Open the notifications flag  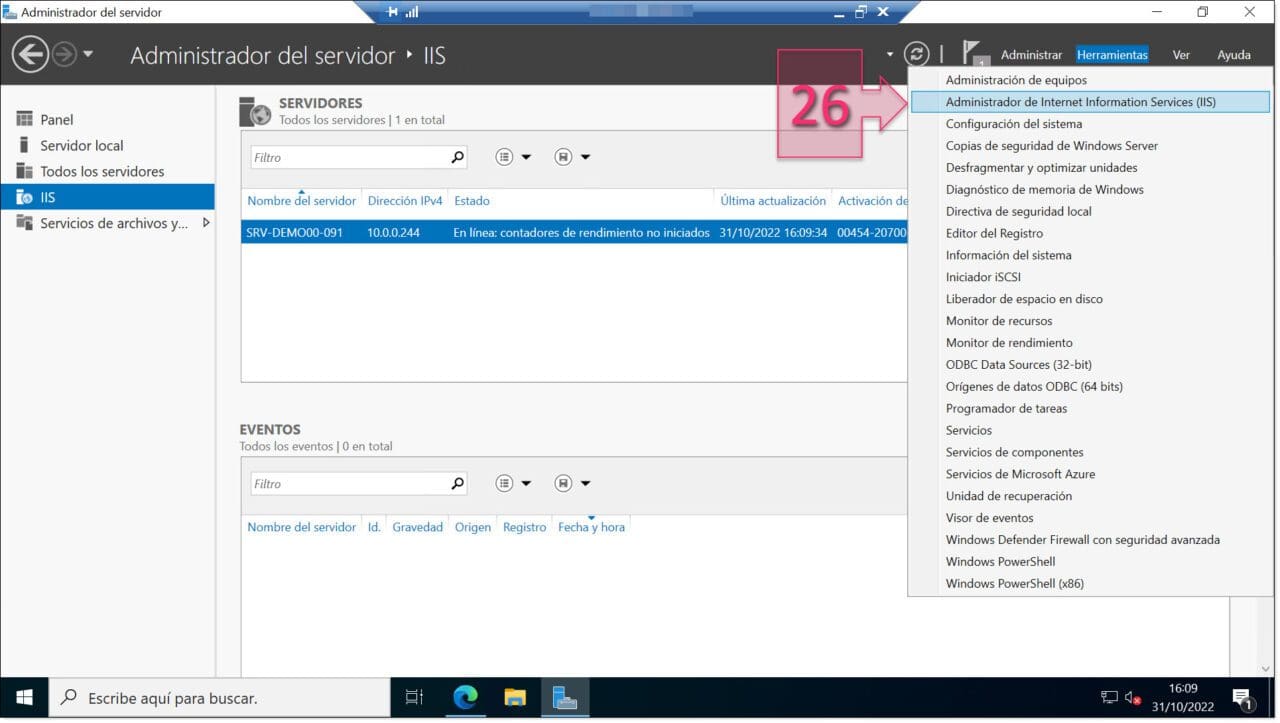973,54
